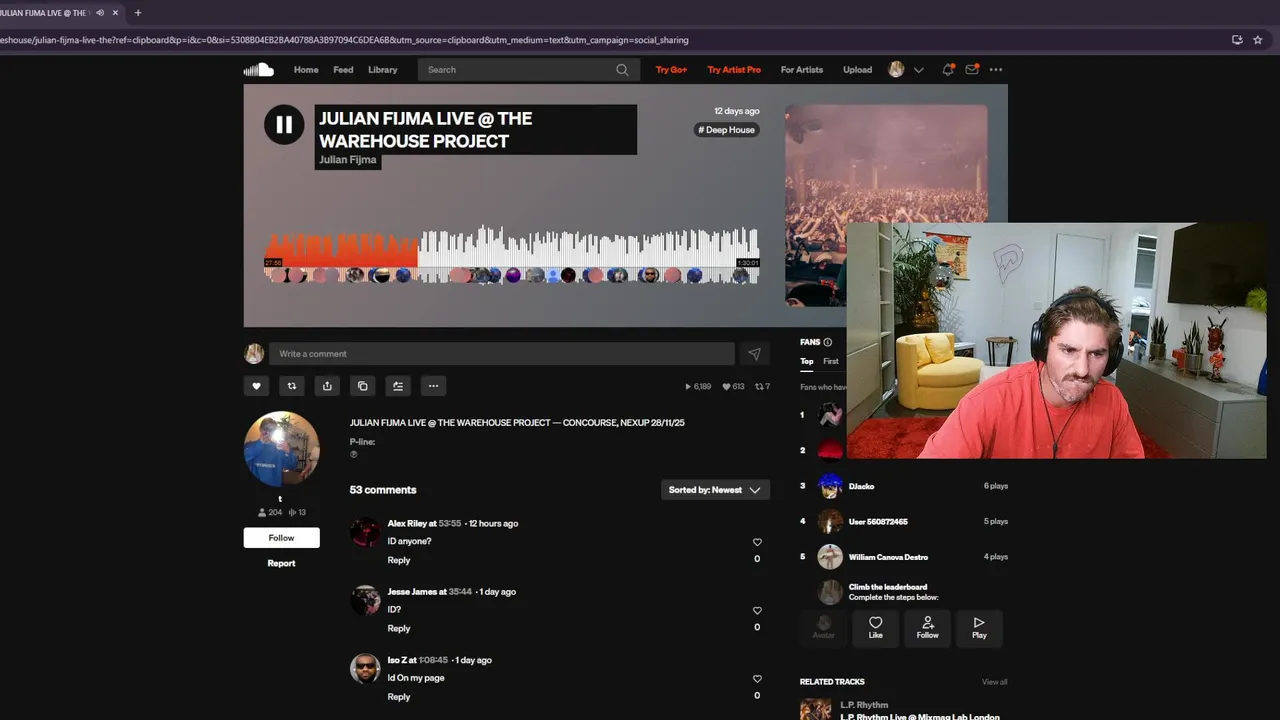The image size is (1280, 720).
Task: Switch Fans list to Top tab
Action: tap(806, 361)
